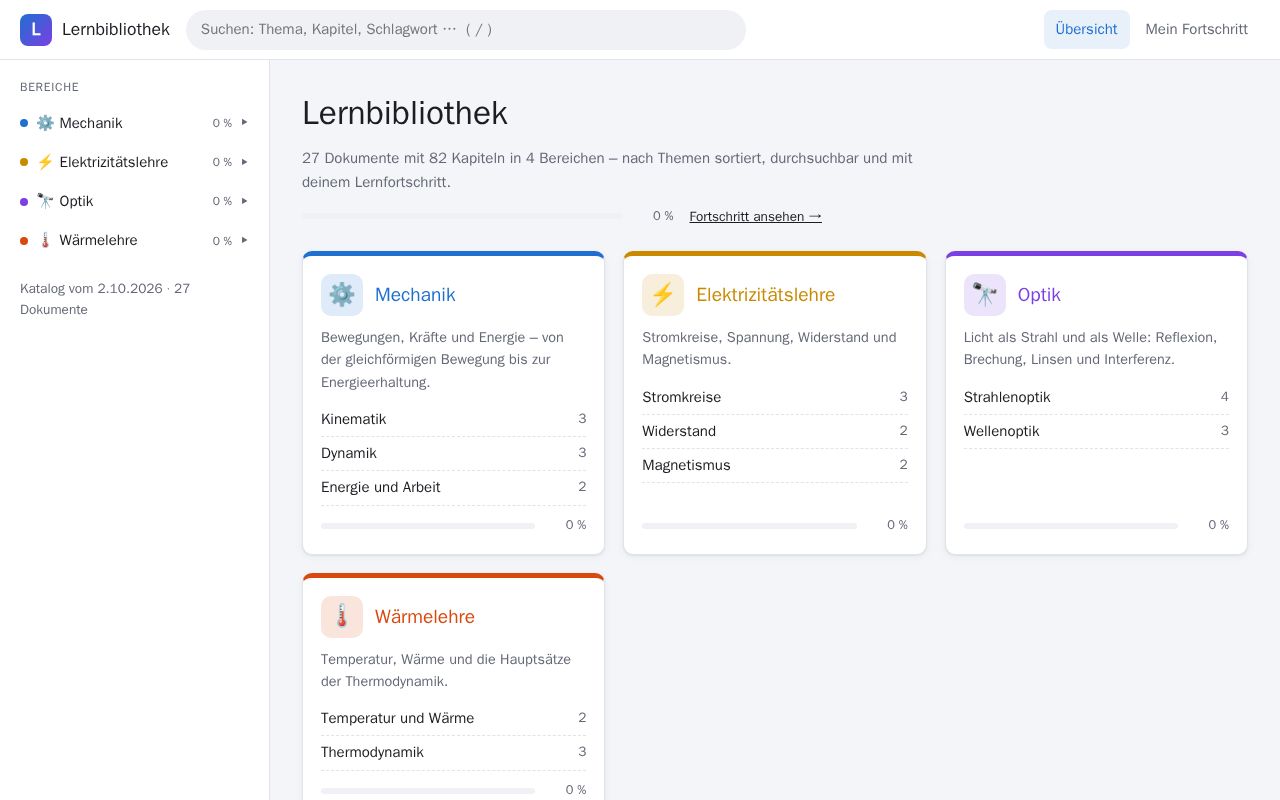Open the Elektrizitätslehre card title link

tap(765, 295)
